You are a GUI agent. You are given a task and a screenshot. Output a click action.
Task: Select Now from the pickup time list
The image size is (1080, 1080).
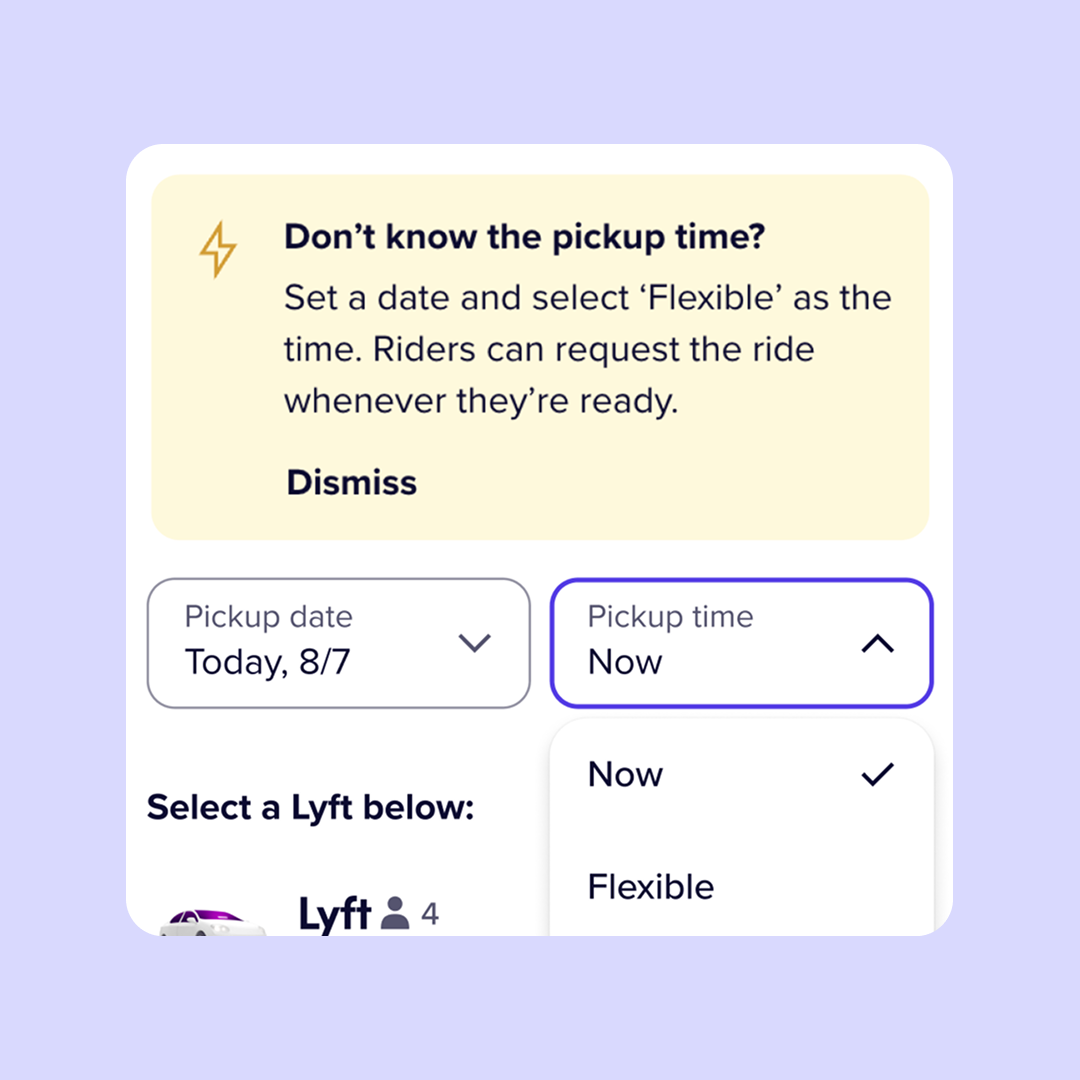click(x=626, y=774)
